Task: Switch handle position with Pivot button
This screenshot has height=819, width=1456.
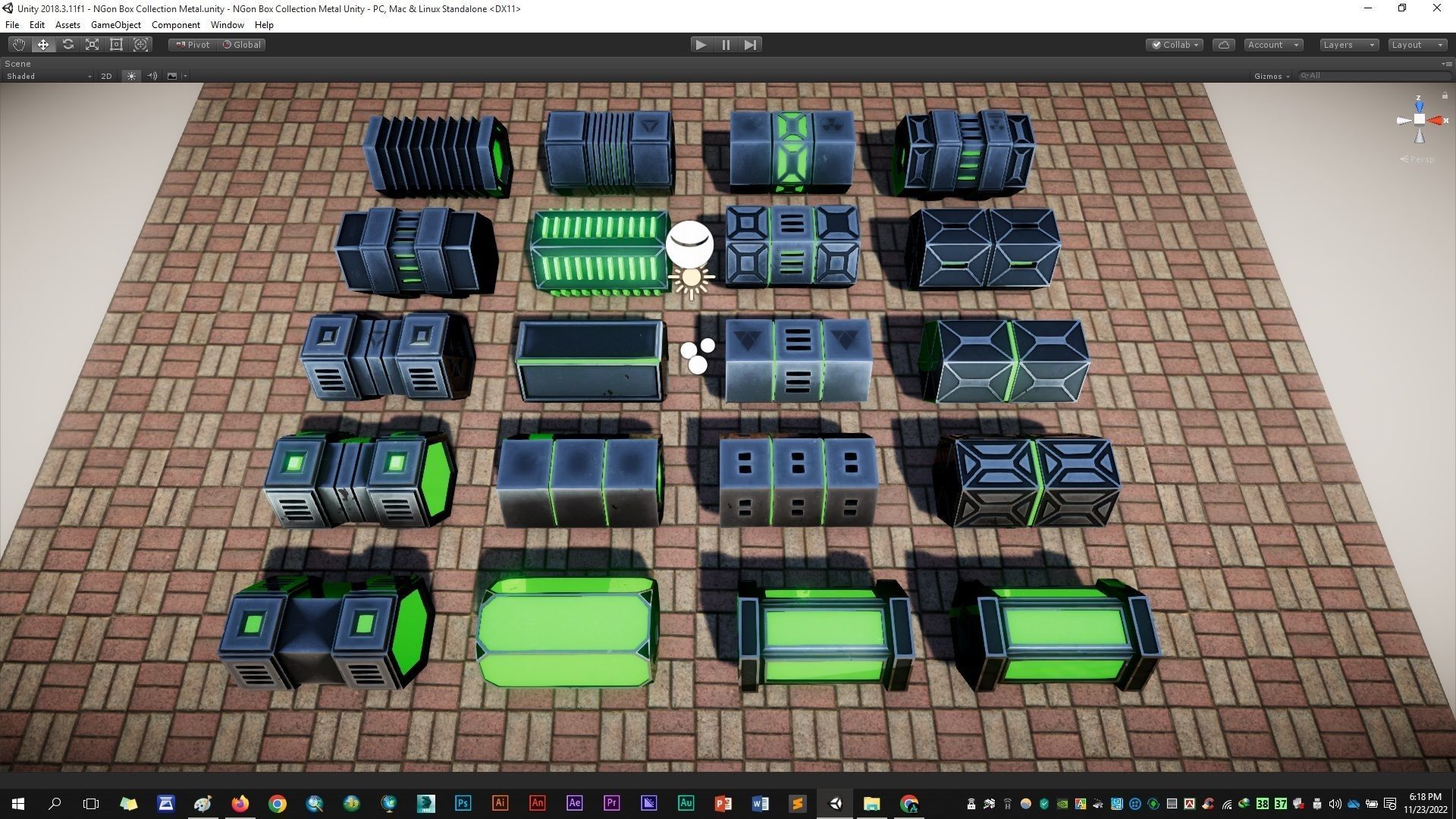Action: click(193, 45)
